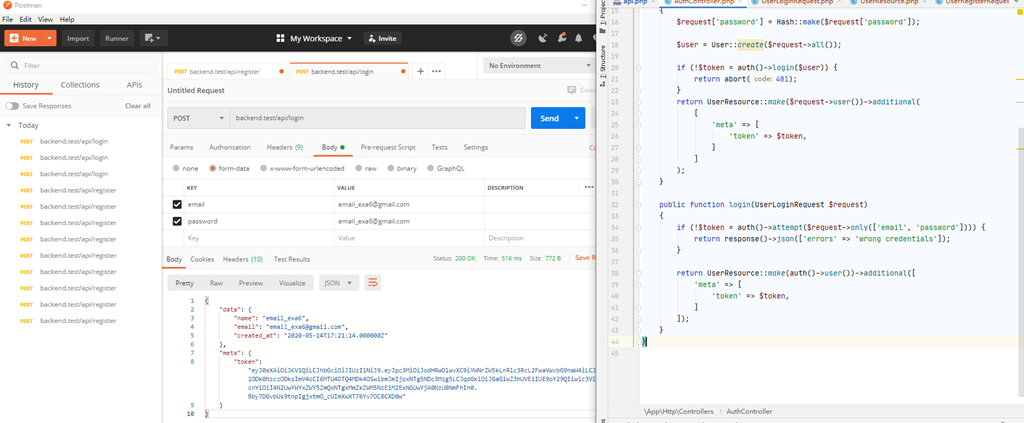Screen dimensions: 1024x423
Task: Open the File menu
Action: pyautogui.click(x=7, y=20)
